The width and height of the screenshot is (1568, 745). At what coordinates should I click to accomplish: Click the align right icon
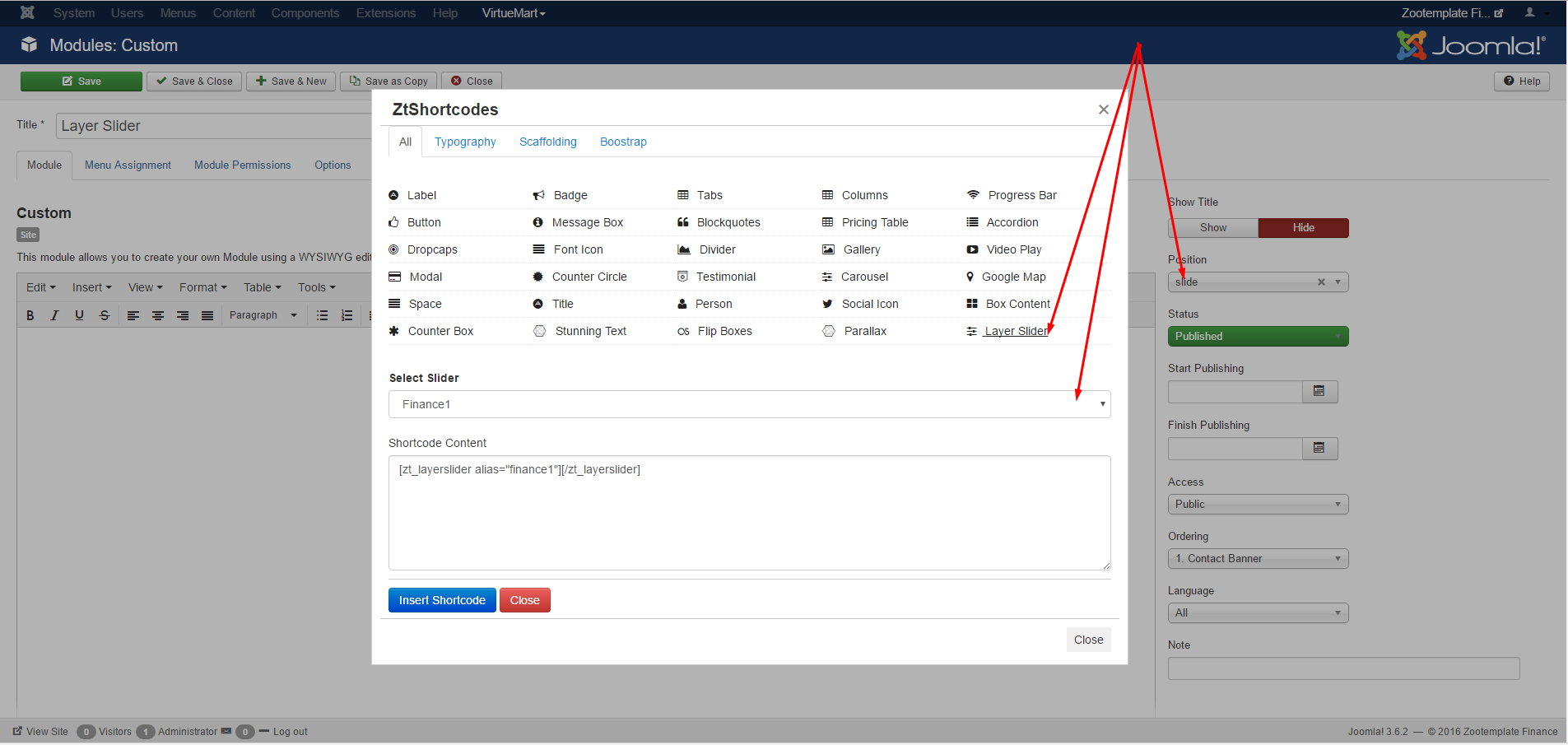pyautogui.click(x=183, y=315)
